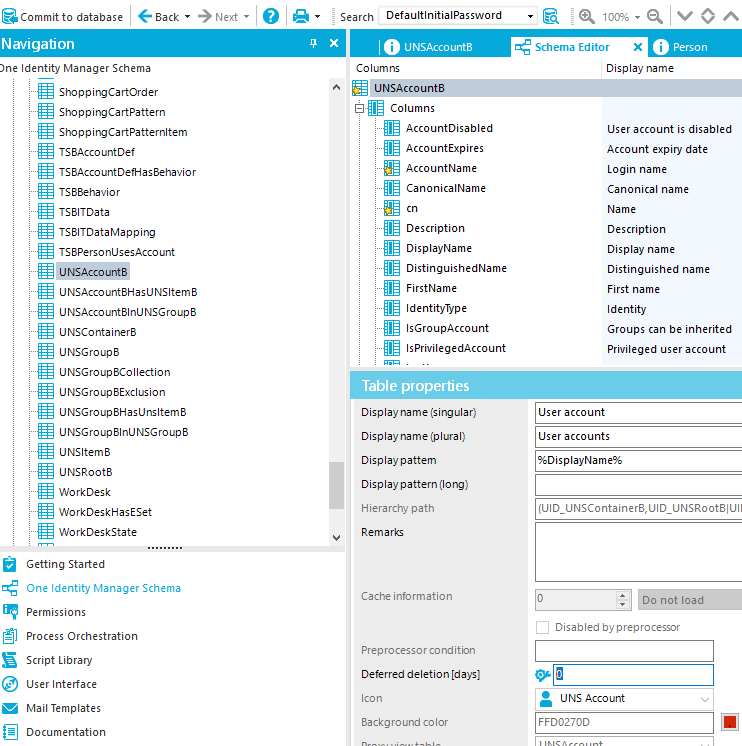The image size is (742, 746).
Task: Select TSBAccountDef in navigation tree
Action: click(x=97, y=152)
